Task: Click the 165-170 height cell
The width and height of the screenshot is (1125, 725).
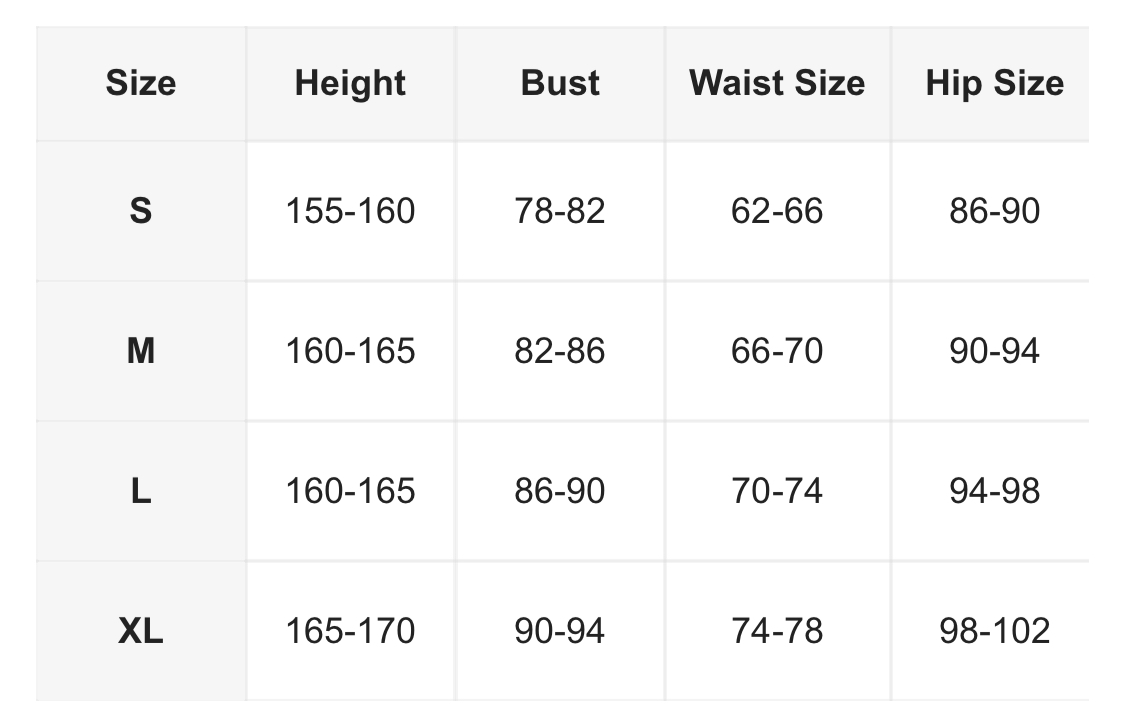Action: tap(350, 631)
